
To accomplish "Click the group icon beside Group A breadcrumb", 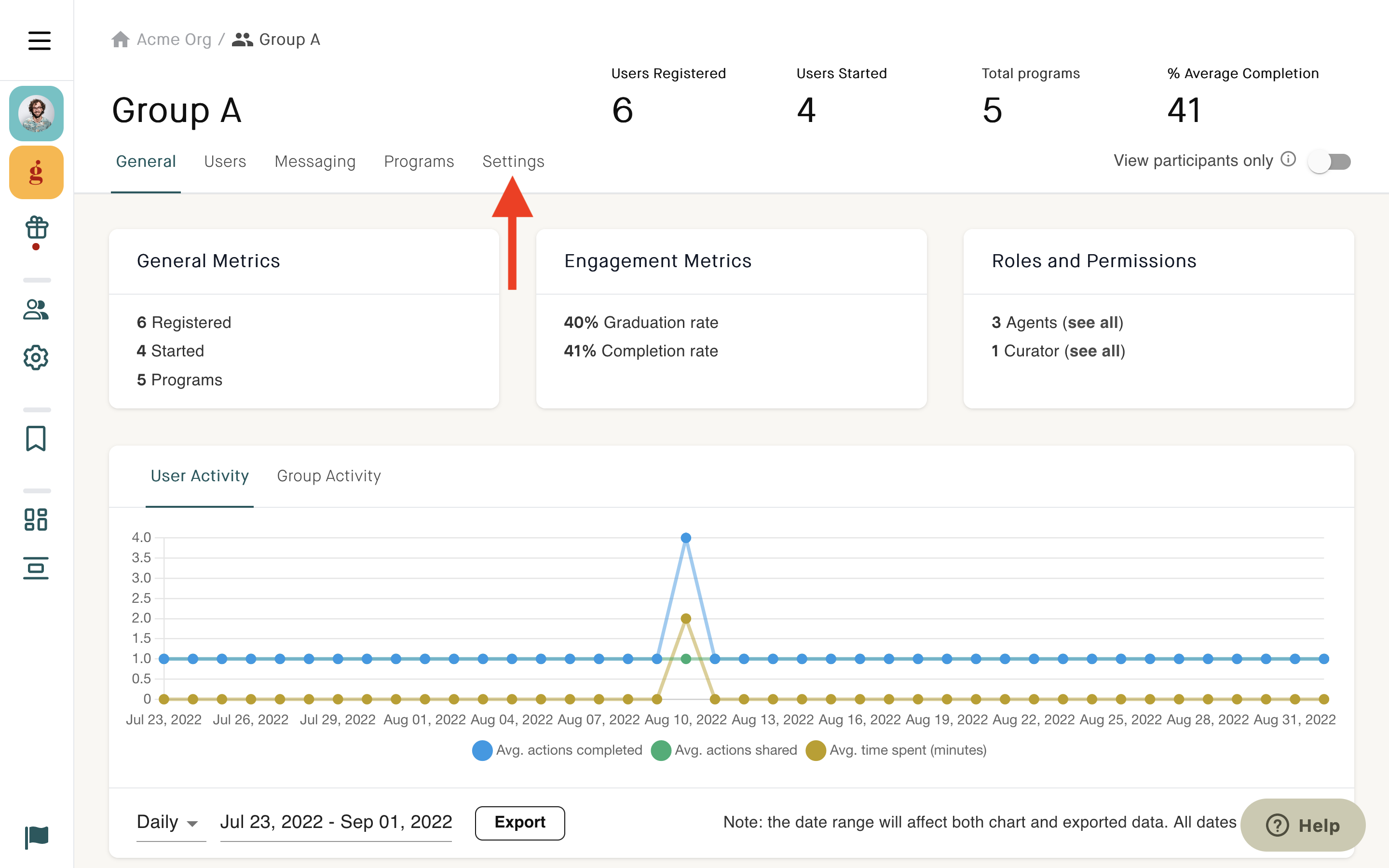I will point(242,40).
